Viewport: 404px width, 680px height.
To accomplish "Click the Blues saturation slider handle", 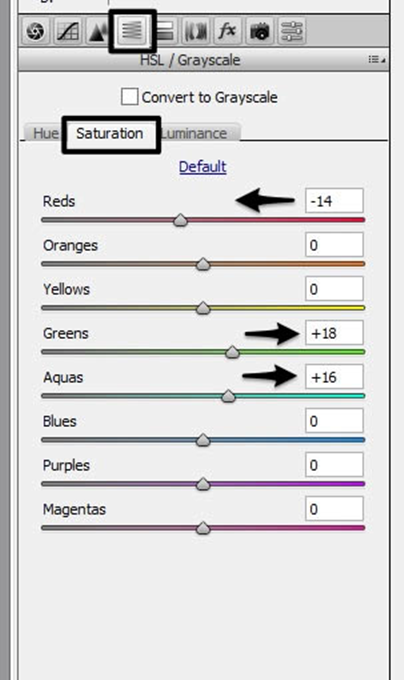I will tap(203, 440).
